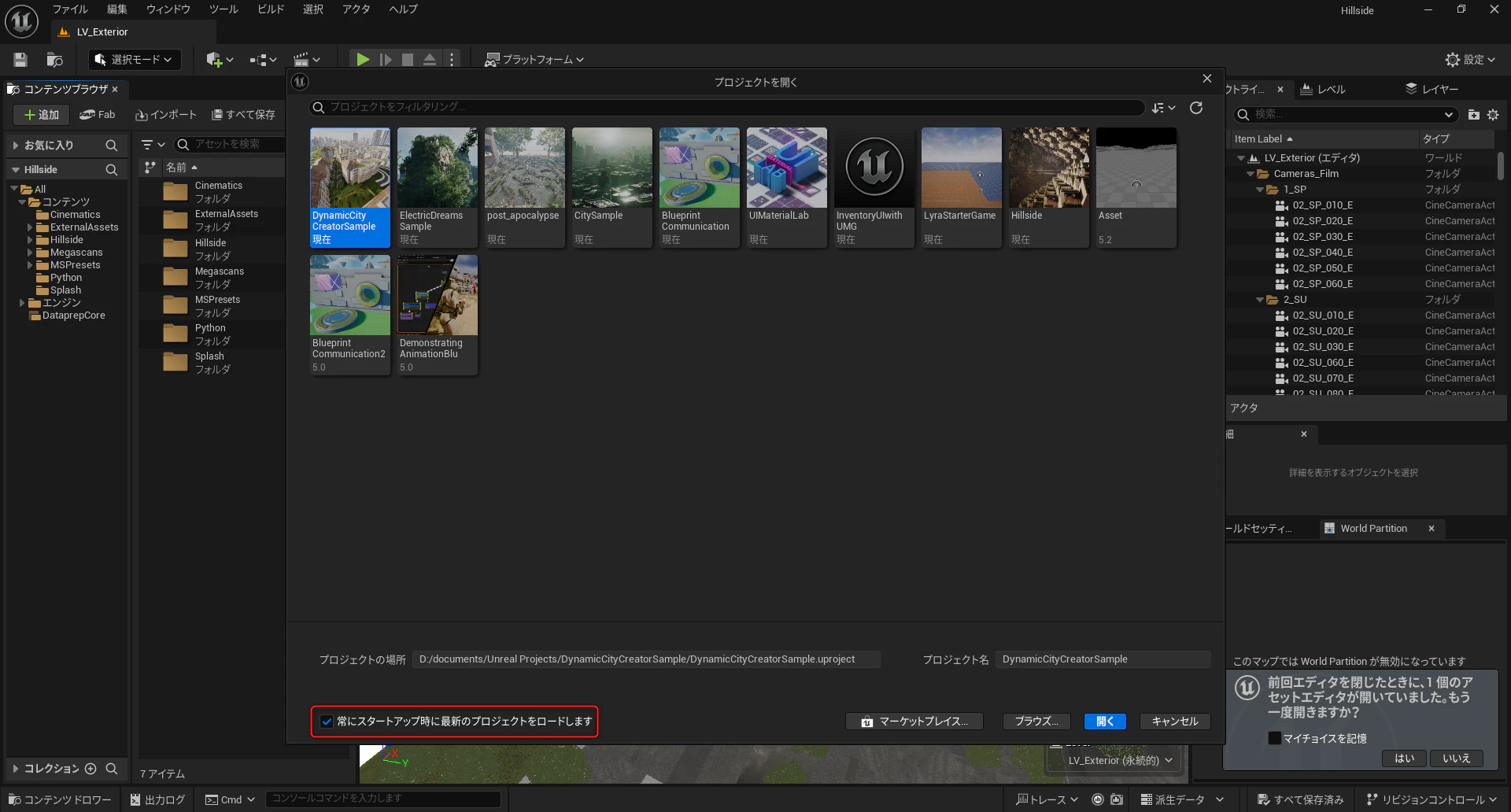Click the Browse button in dialog
Image resolution: width=1511 pixels, height=812 pixels.
(1036, 722)
